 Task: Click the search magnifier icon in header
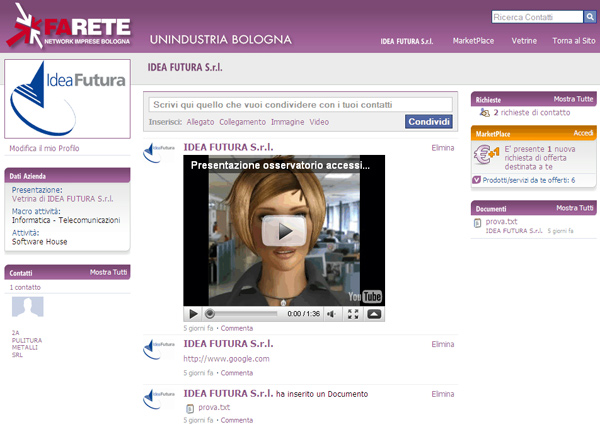pyautogui.click(x=590, y=17)
